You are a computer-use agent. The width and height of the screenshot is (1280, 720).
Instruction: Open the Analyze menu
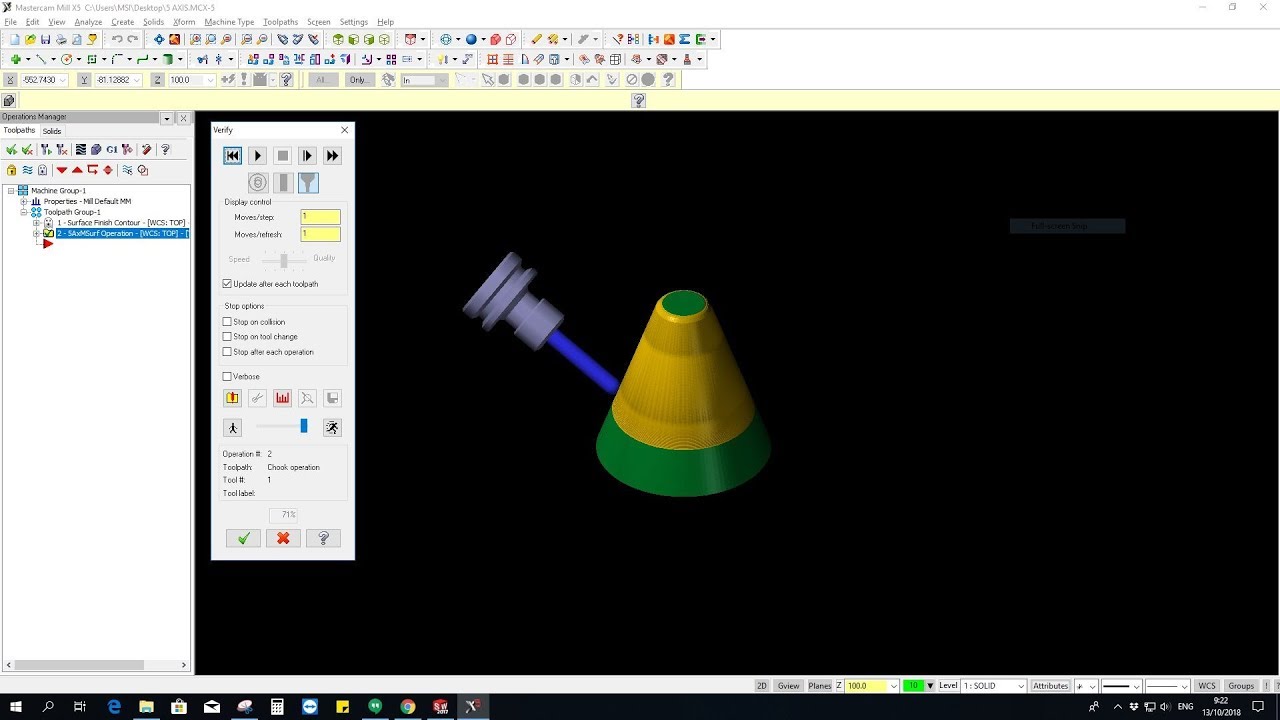pyautogui.click(x=88, y=21)
